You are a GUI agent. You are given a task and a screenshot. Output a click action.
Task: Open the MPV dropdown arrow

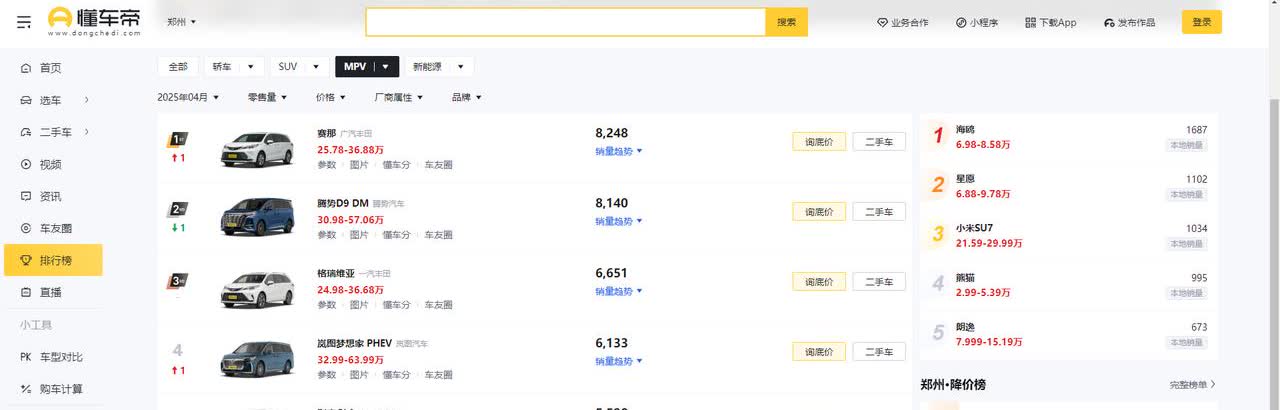[386, 67]
